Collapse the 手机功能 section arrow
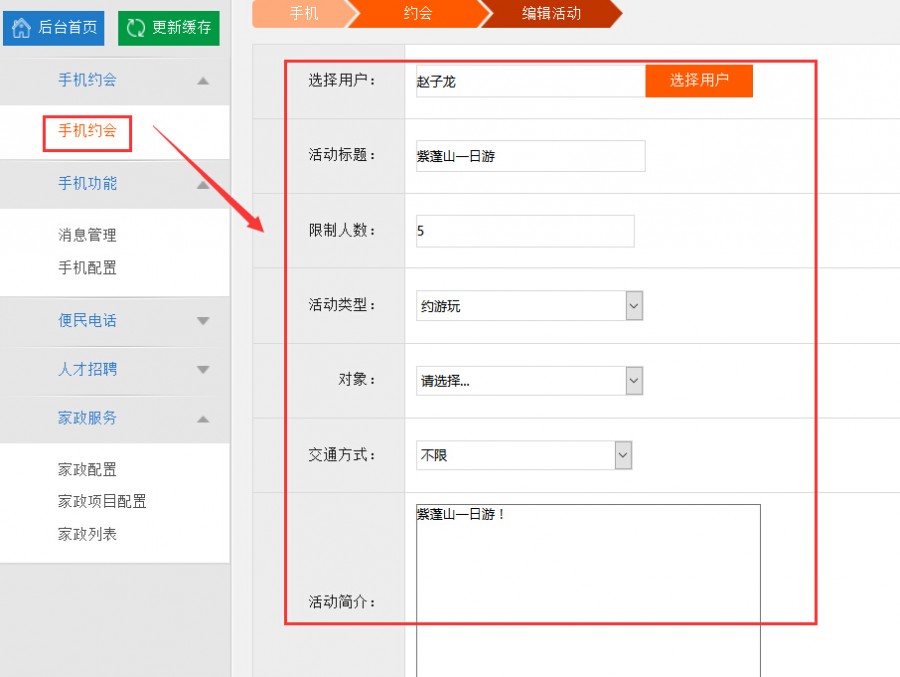900x677 pixels. click(x=203, y=184)
